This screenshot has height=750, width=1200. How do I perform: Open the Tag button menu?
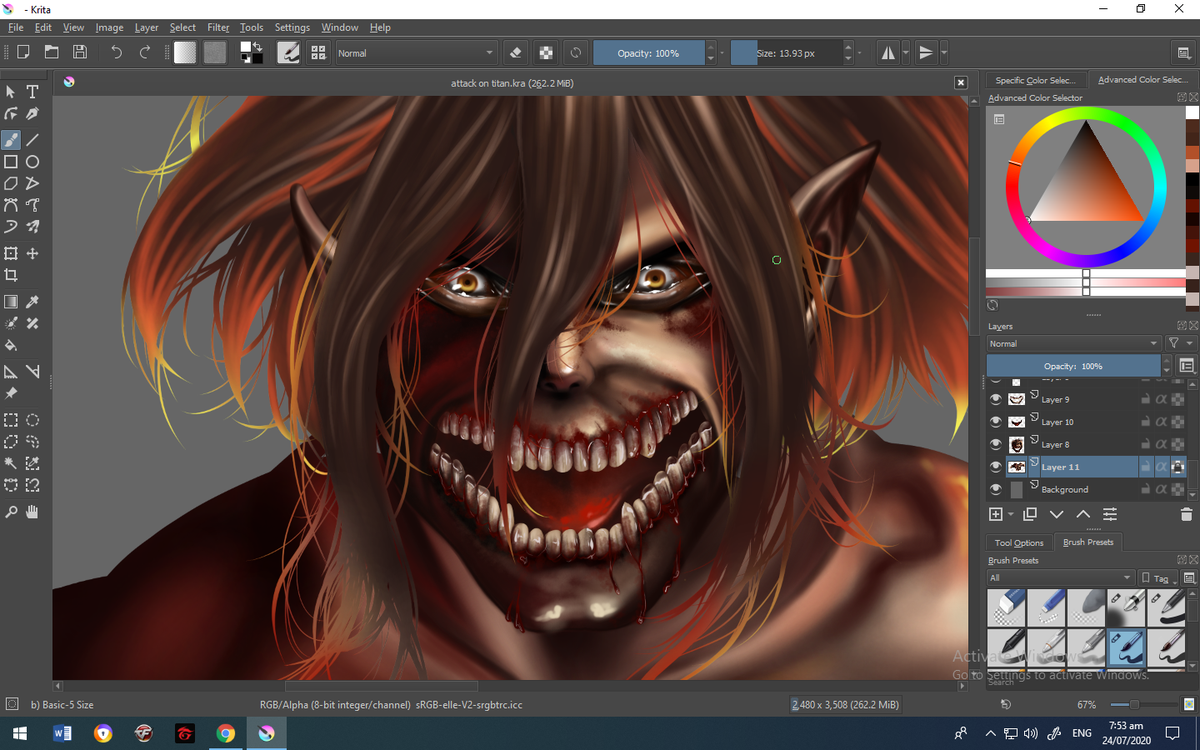pyautogui.click(x=1156, y=578)
